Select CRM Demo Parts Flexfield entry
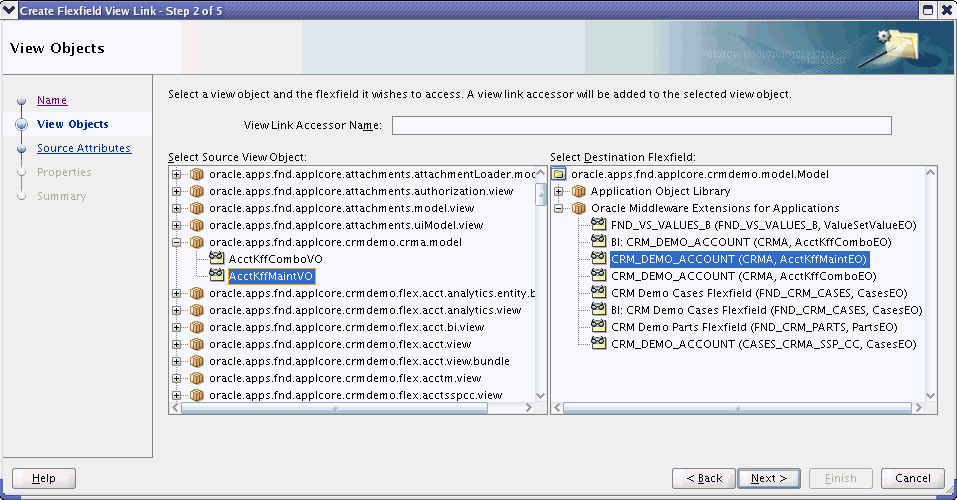Viewport: 957px width, 500px height. [754, 327]
